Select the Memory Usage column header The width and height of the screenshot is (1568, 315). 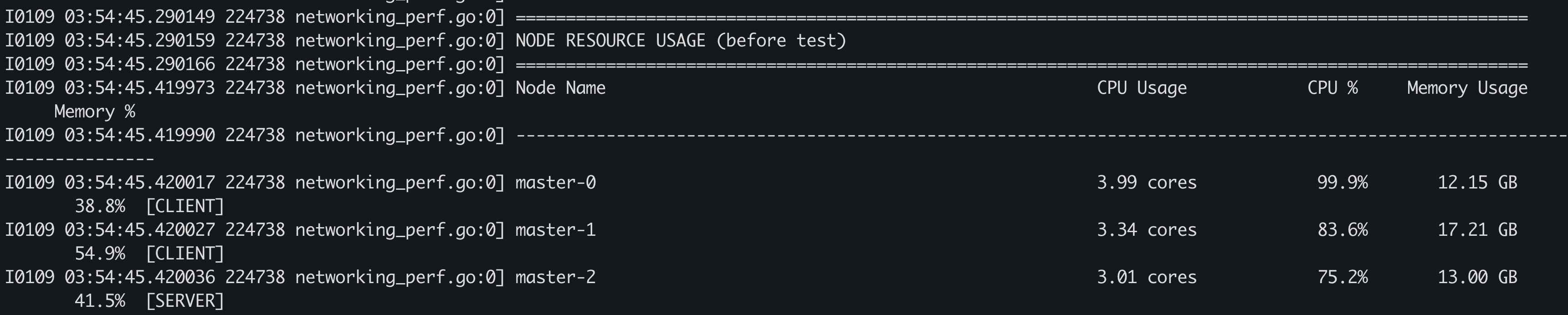[1466, 88]
